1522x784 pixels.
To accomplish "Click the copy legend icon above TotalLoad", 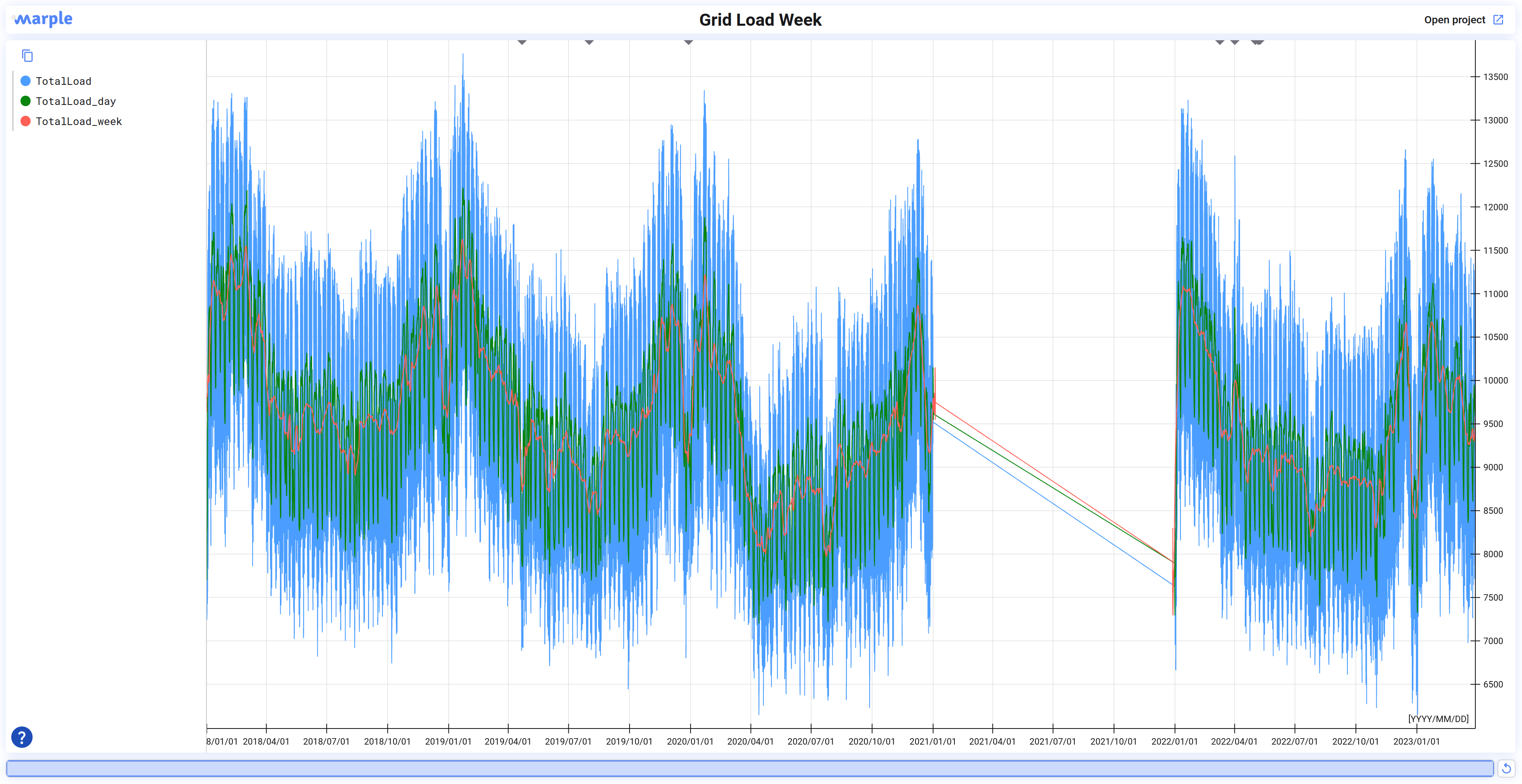I will click(x=27, y=55).
